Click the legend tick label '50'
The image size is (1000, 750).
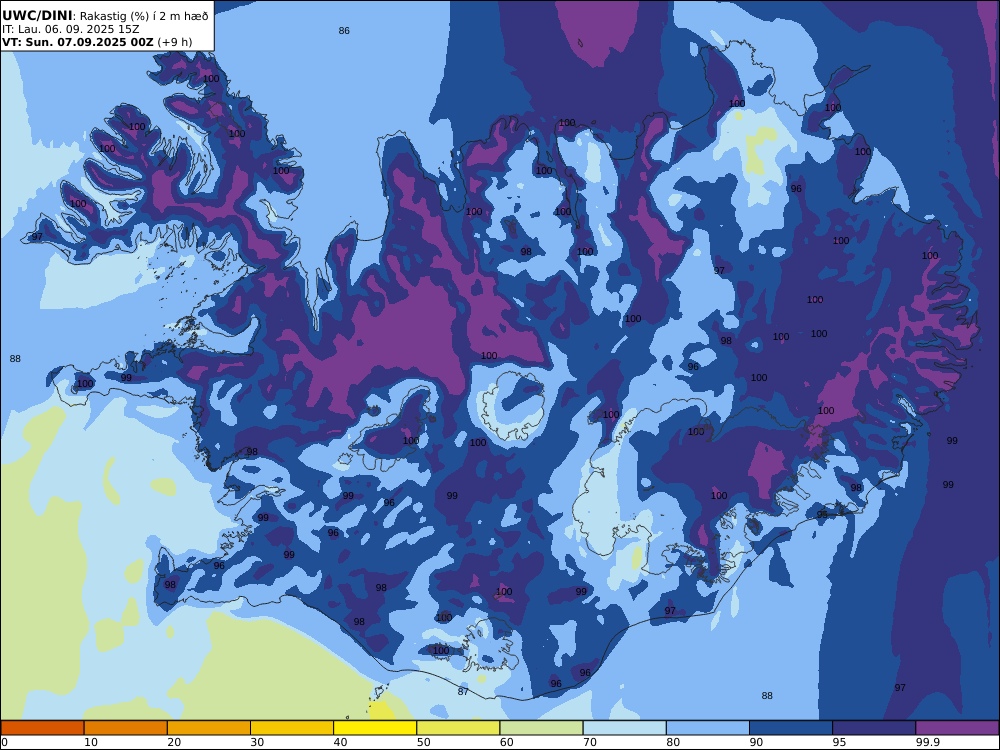423,742
